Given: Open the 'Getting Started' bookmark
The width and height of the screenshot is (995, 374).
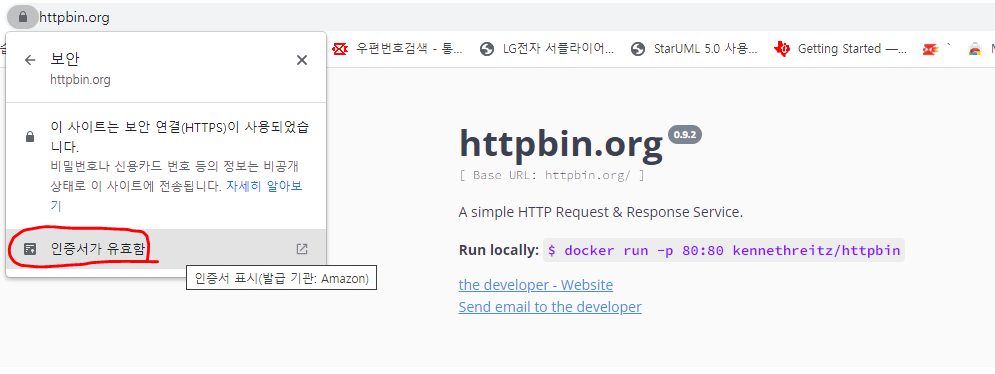Looking at the screenshot, I should tap(841, 49).
